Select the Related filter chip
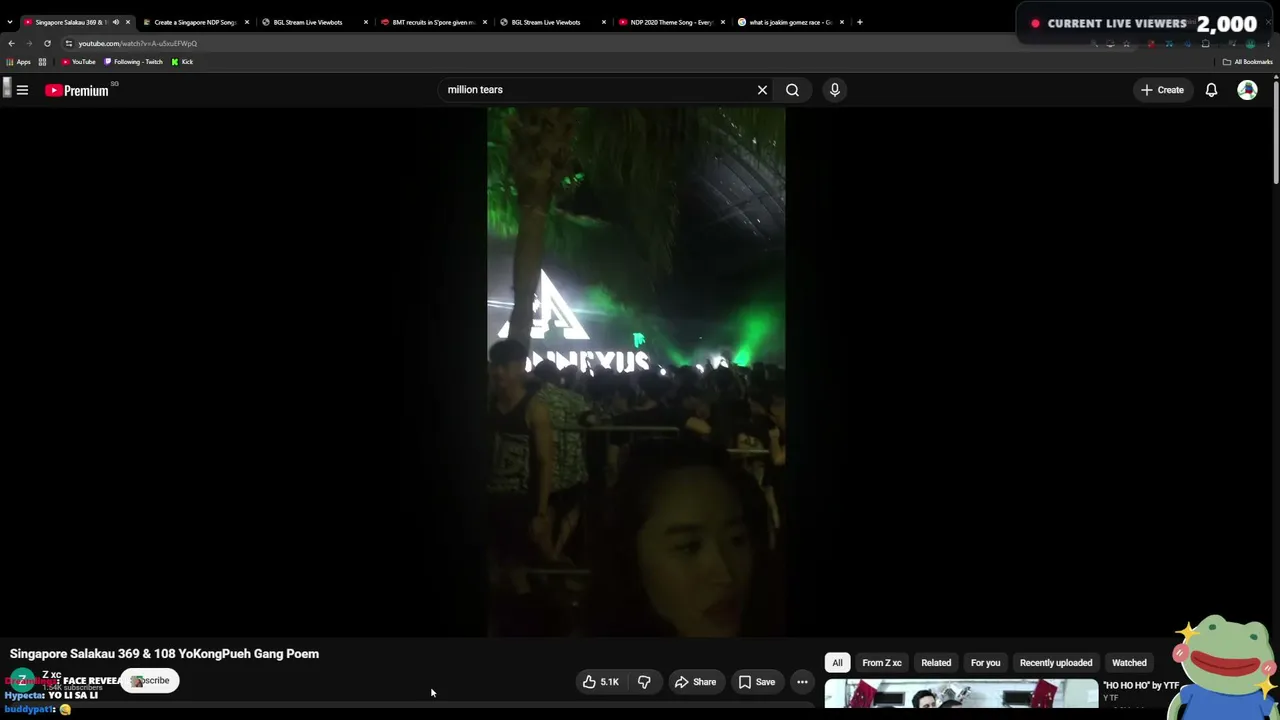 pos(936,663)
